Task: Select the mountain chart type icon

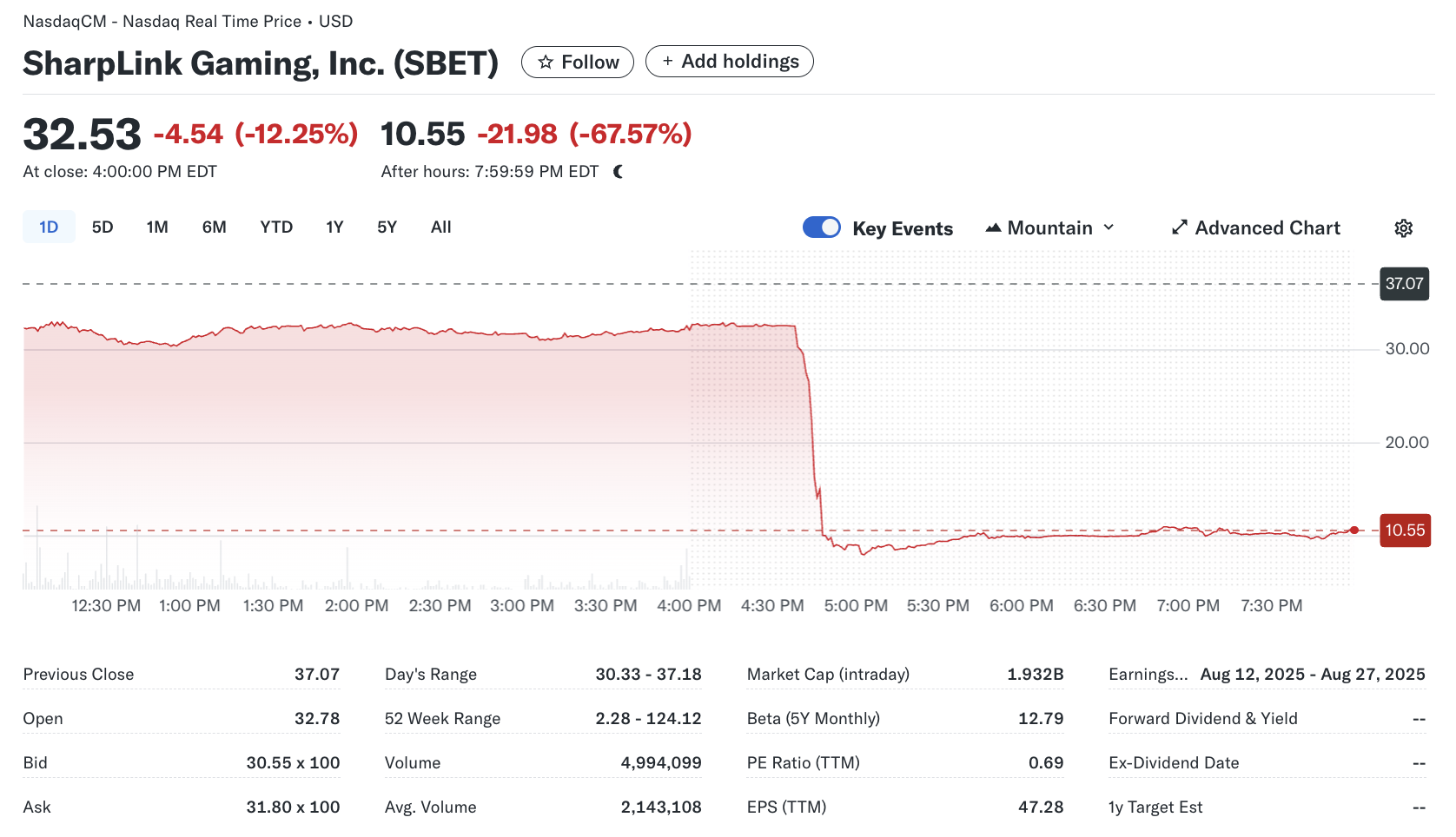Action: pos(994,227)
